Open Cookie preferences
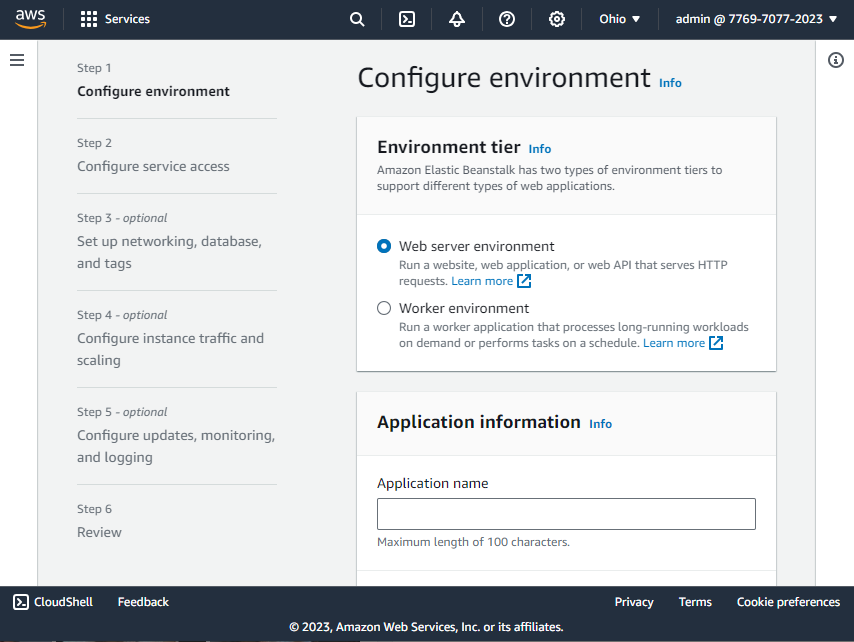Viewport: 854px width, 642px height. point(788,602)
